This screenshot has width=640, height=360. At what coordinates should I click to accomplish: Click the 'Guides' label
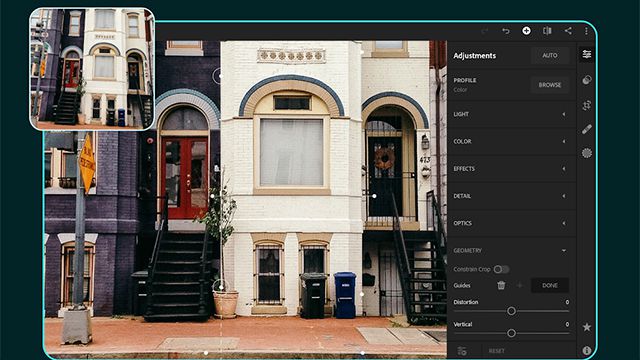pyautogui.click(x=462, y=285)
